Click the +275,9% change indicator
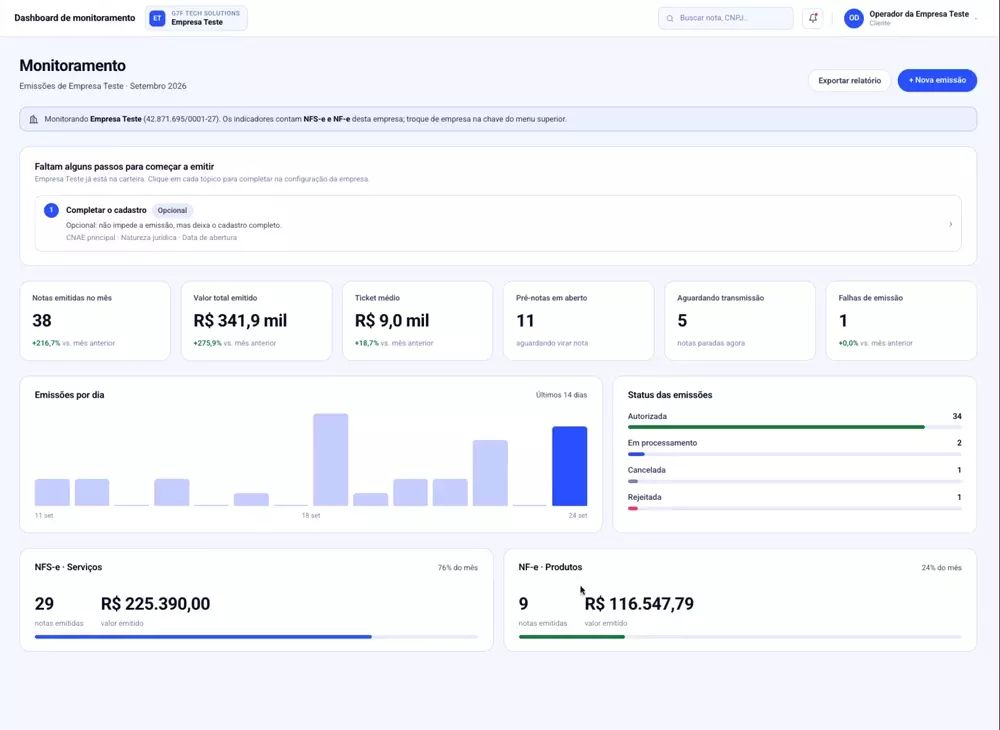The height and width of the screenshot is (730, 1000). 207,343
